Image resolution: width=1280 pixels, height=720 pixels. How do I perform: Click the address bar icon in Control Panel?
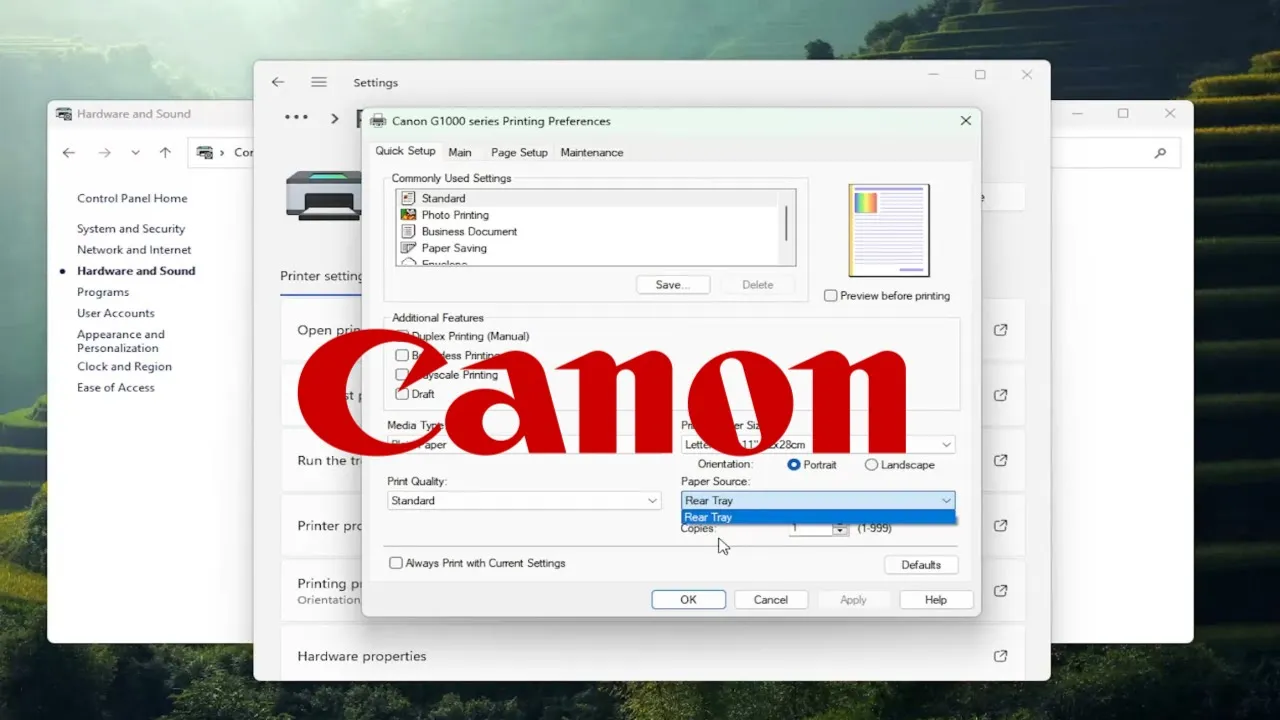pos(205,153)
